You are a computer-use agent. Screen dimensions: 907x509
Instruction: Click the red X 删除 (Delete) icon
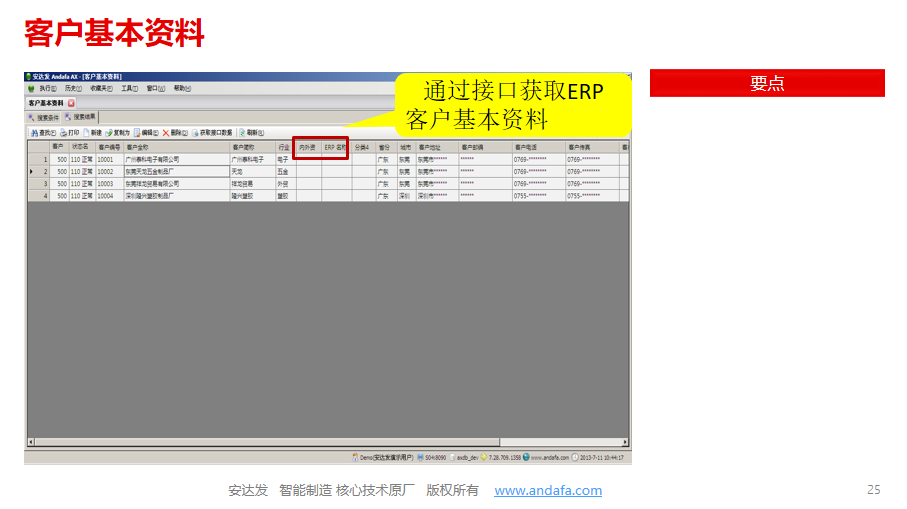(x=166, y=132)
